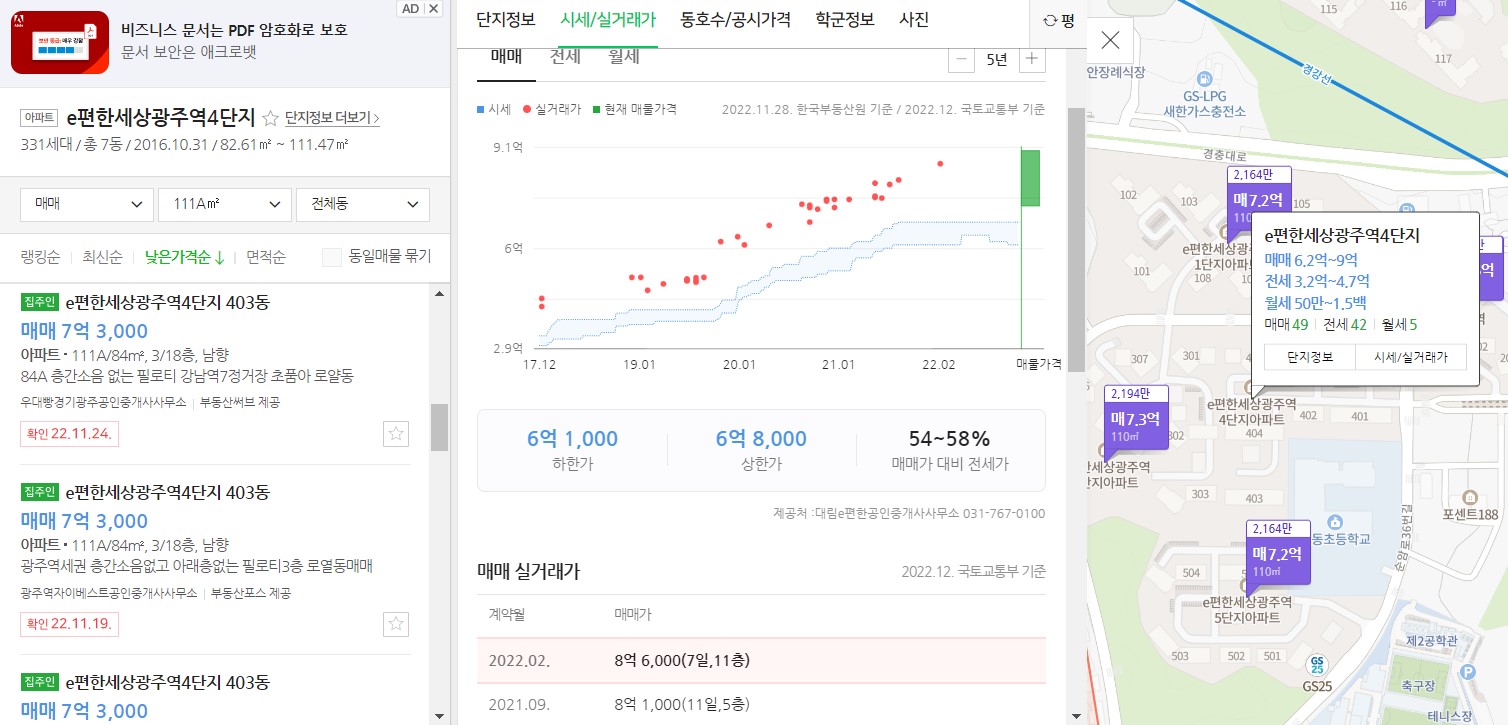
Task: Click the 5년 chart period value
Action: tap(996, 59)
